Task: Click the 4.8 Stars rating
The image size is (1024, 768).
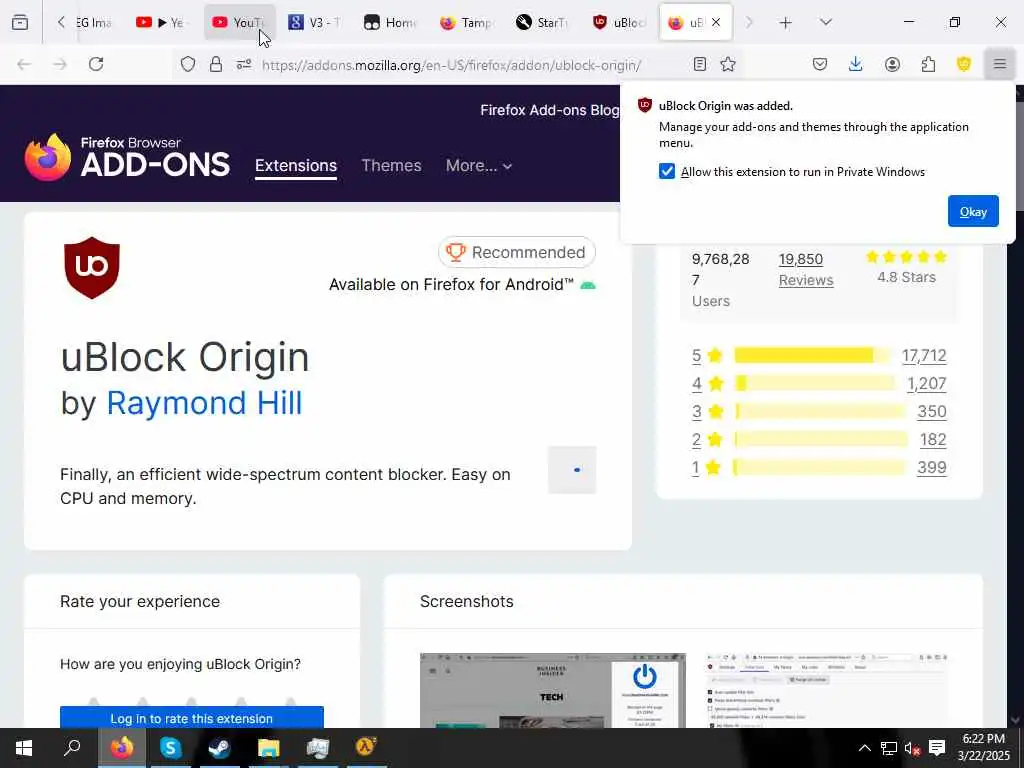Action: coord(906,267)
